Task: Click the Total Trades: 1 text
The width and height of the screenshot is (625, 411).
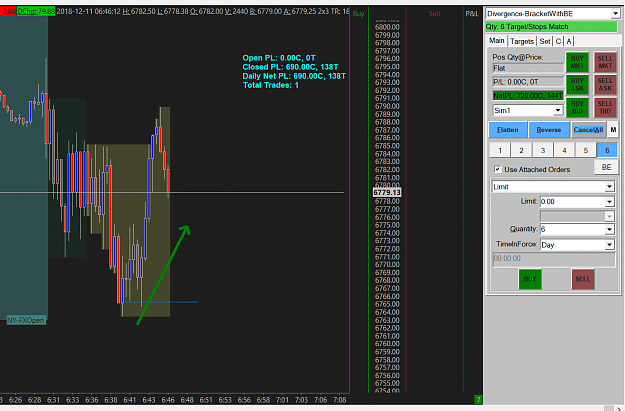Action: pos(271,85)
